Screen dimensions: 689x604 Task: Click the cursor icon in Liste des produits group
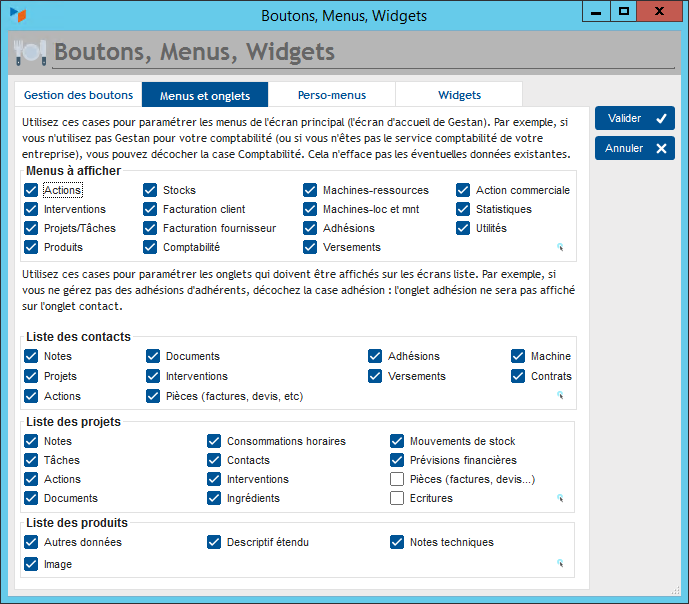pos(561,563)
